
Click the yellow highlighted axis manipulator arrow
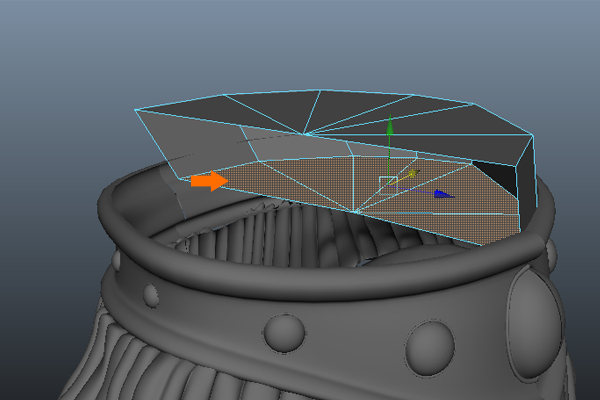pyautogui.click(x=414, y=174)
